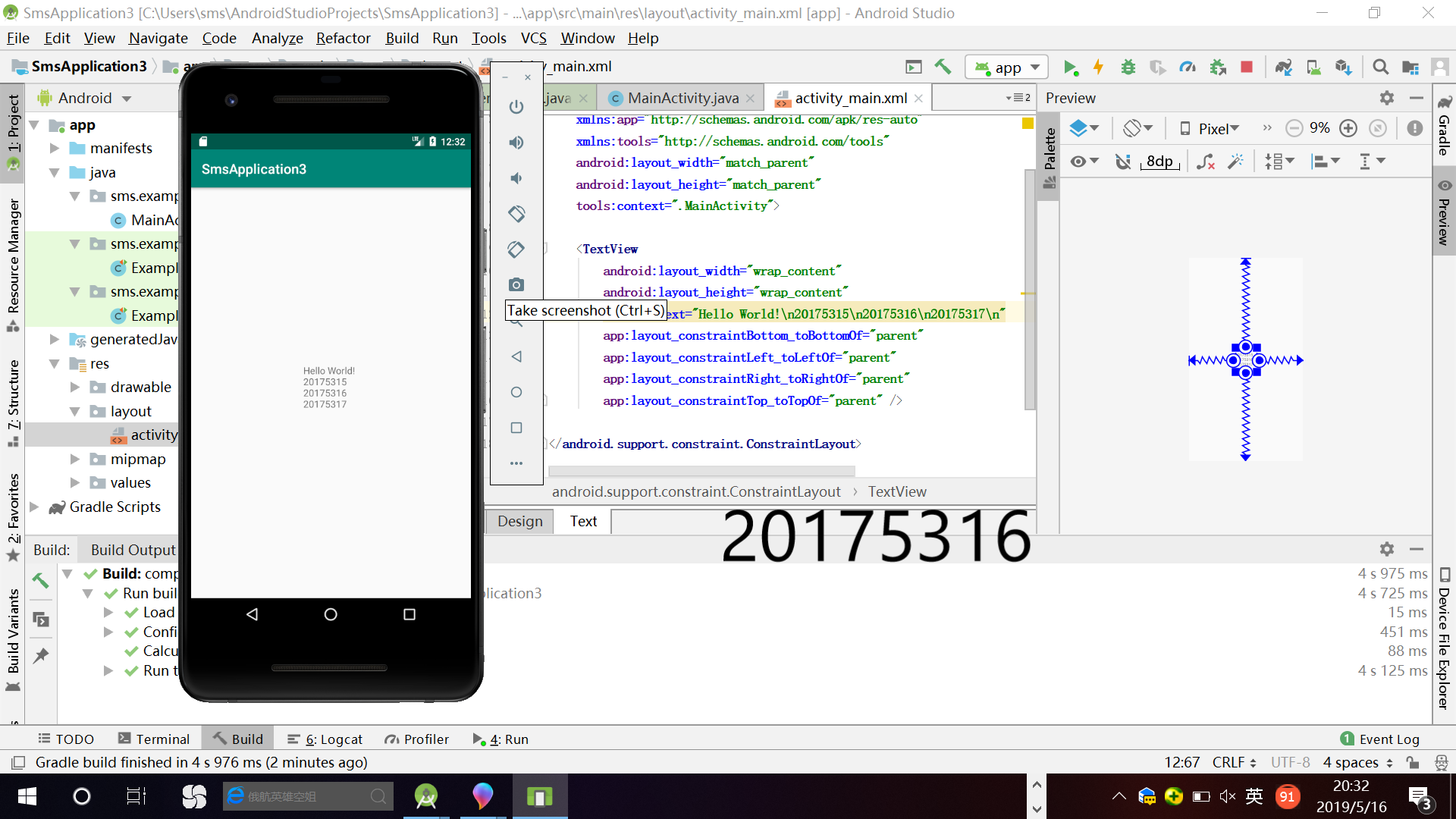Toggle the Build view mode icon
Viewport: 1456px width, 819px height.
41,620
